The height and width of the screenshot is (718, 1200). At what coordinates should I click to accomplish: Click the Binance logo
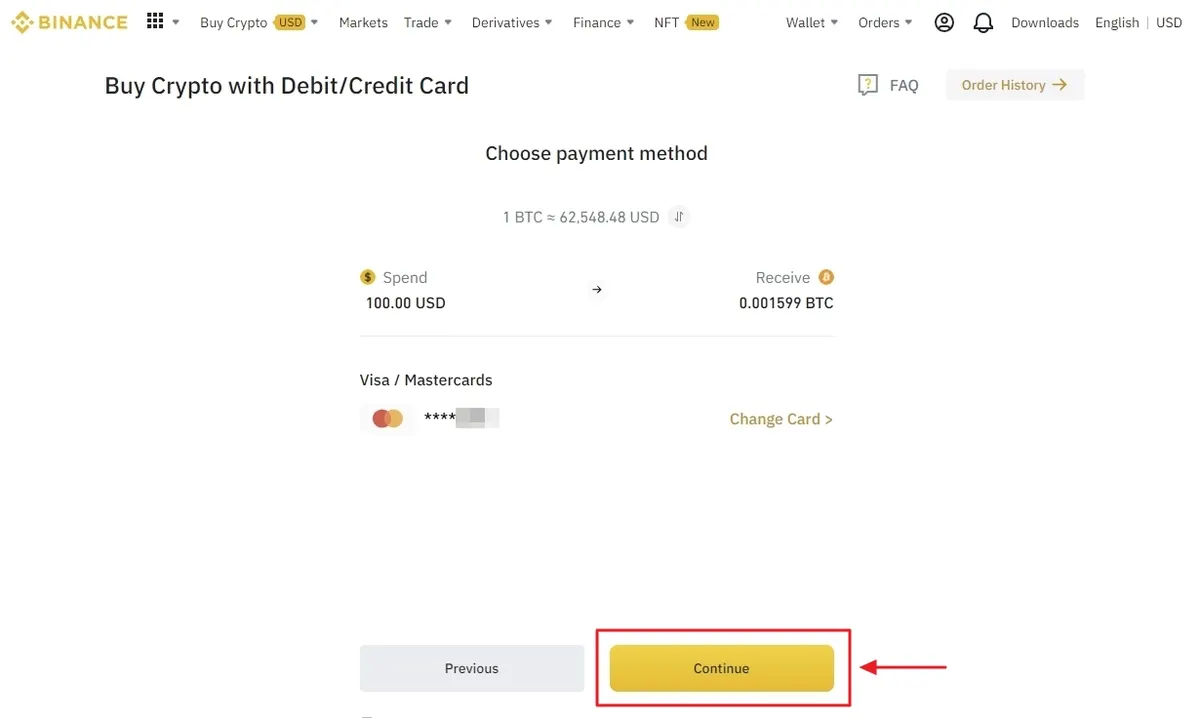tap(69, 22)
